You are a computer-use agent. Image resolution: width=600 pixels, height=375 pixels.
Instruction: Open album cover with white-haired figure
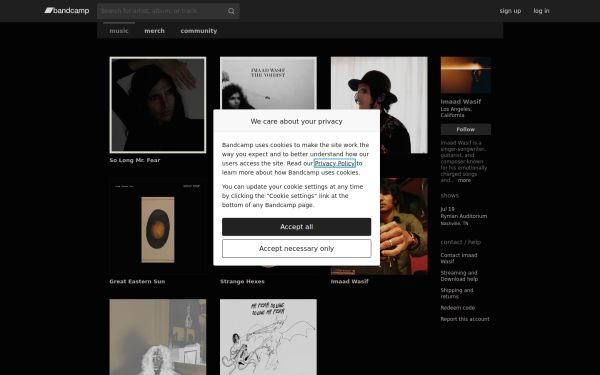pyautogui.click(x=158, y=337)
